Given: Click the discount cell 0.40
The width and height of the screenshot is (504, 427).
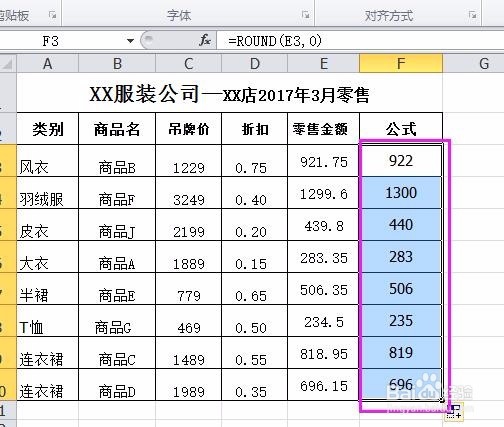Looking at the screenshot, I should (x=255, y=193).
